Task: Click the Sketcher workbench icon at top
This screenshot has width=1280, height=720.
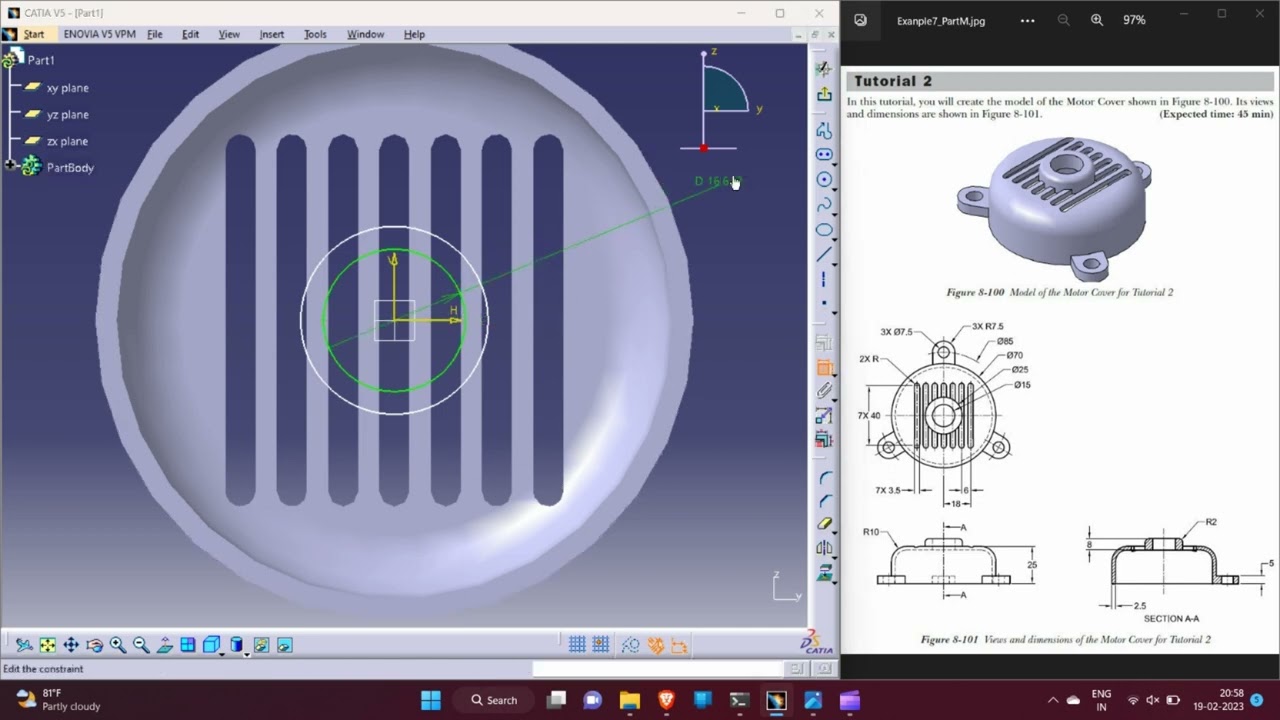Action: (824, 69)
